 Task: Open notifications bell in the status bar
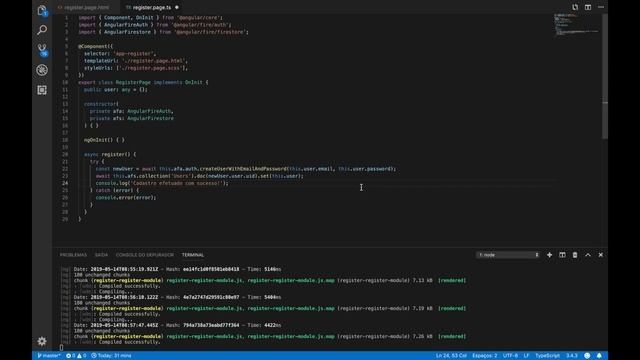click(599, 356)
